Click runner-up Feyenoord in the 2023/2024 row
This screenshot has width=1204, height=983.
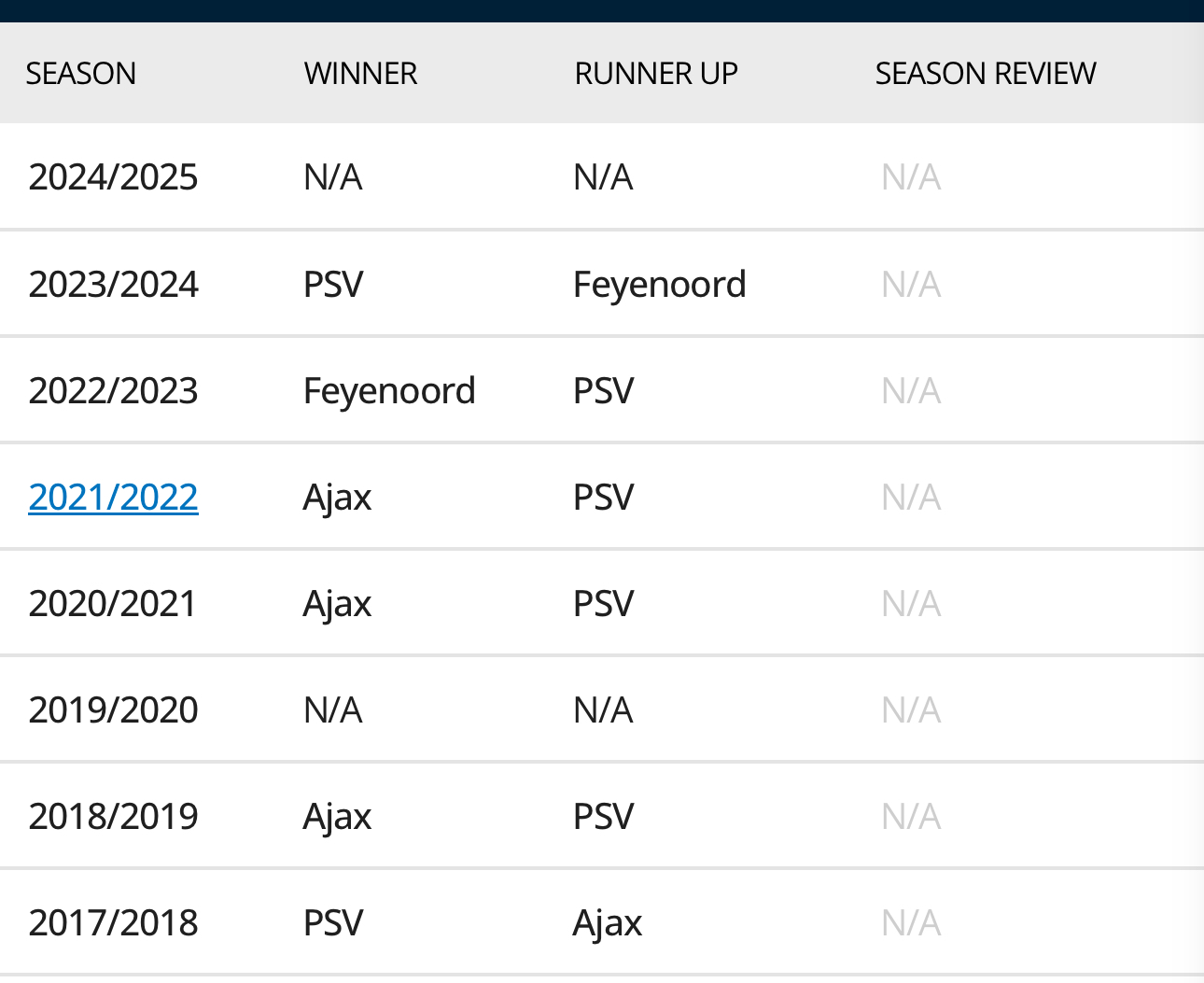tap(659, 285)
